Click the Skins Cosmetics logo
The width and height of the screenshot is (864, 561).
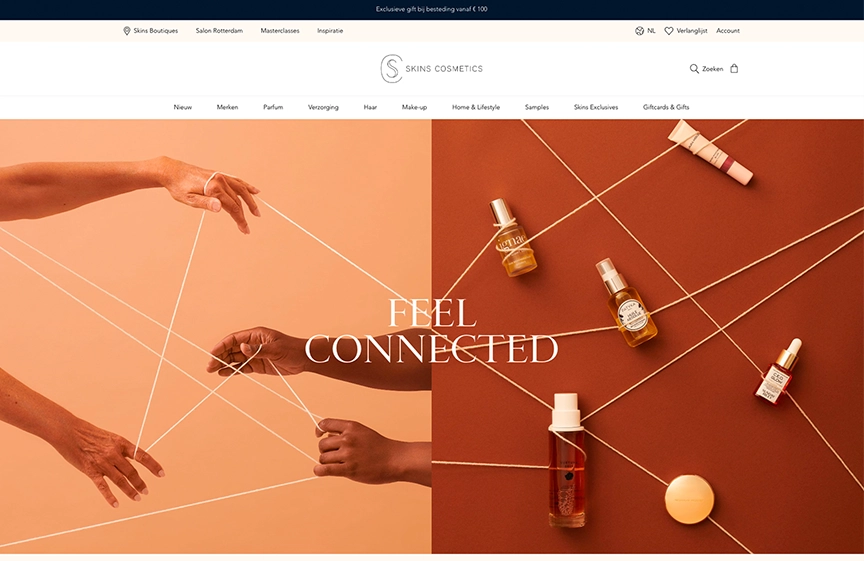431,68
